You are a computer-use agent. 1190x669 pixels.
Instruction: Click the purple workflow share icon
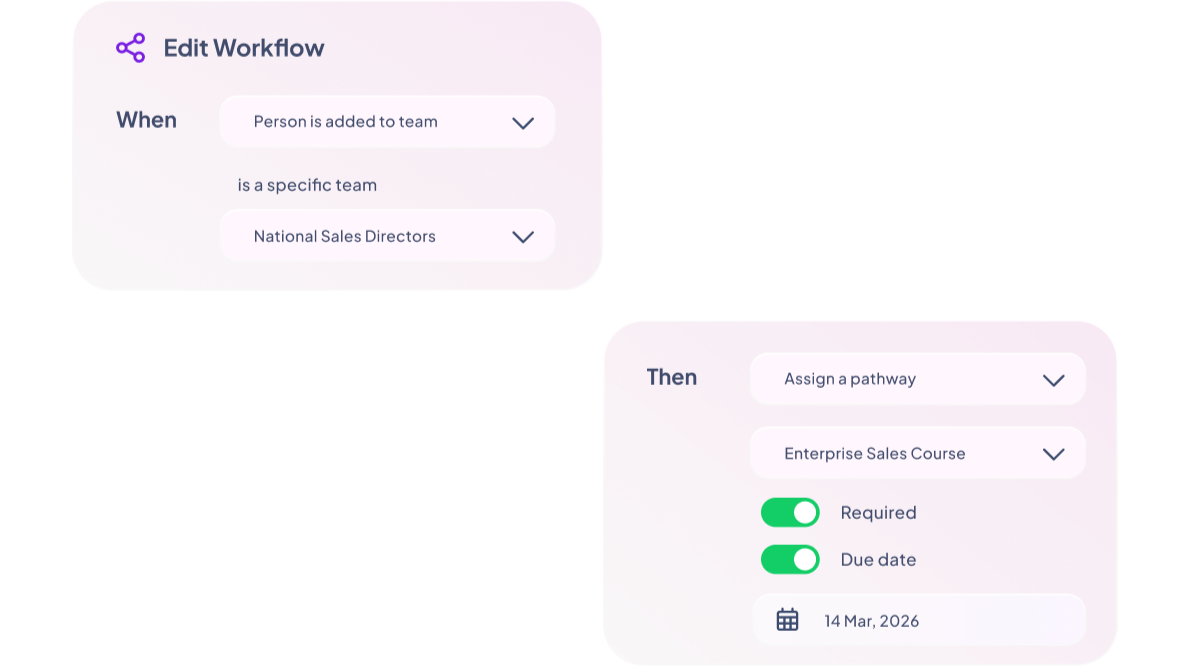point(131,48)
